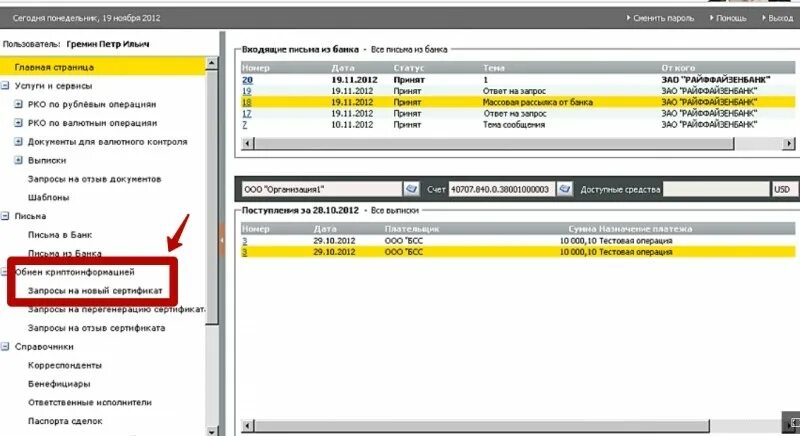Expand РКО по рублёвым операциям
The height and width of the screenshot is (436, 800).
pyautogui.click(x=18, y=104)
